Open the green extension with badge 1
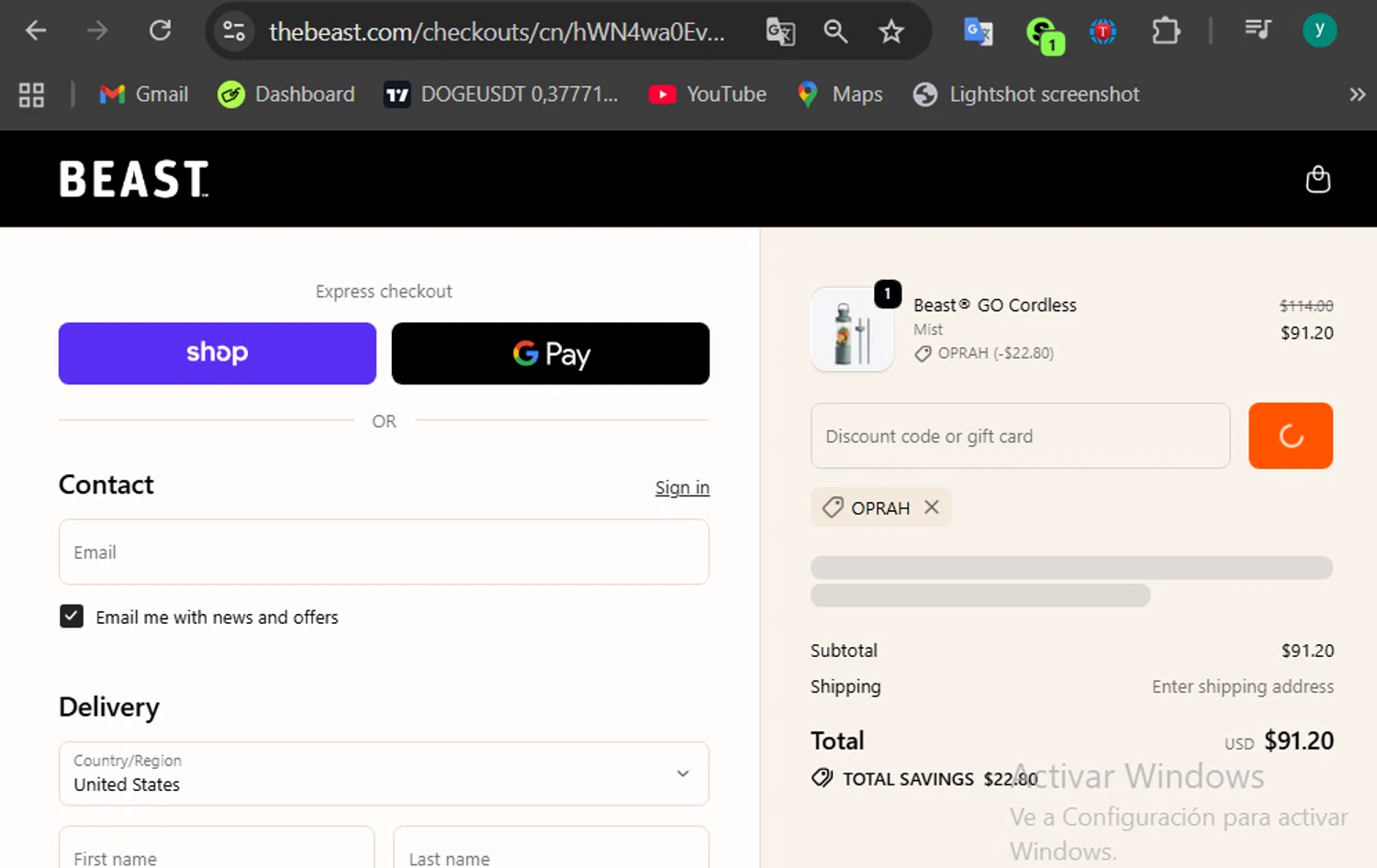This screenshot has height=868, width=1377. [x=1044, y=34]
